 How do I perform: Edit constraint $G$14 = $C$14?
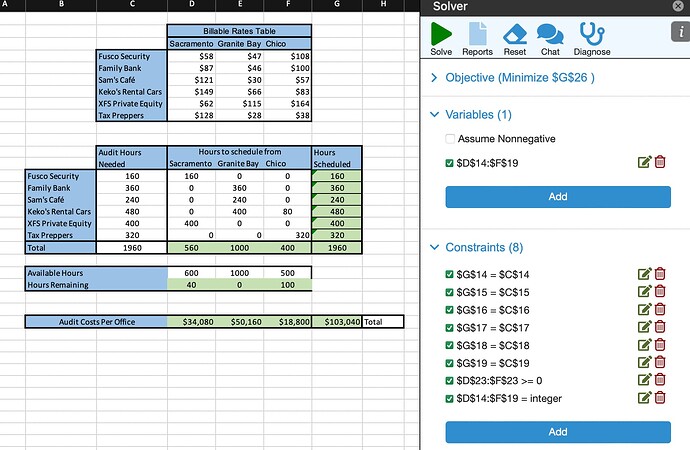coord(644,274)
